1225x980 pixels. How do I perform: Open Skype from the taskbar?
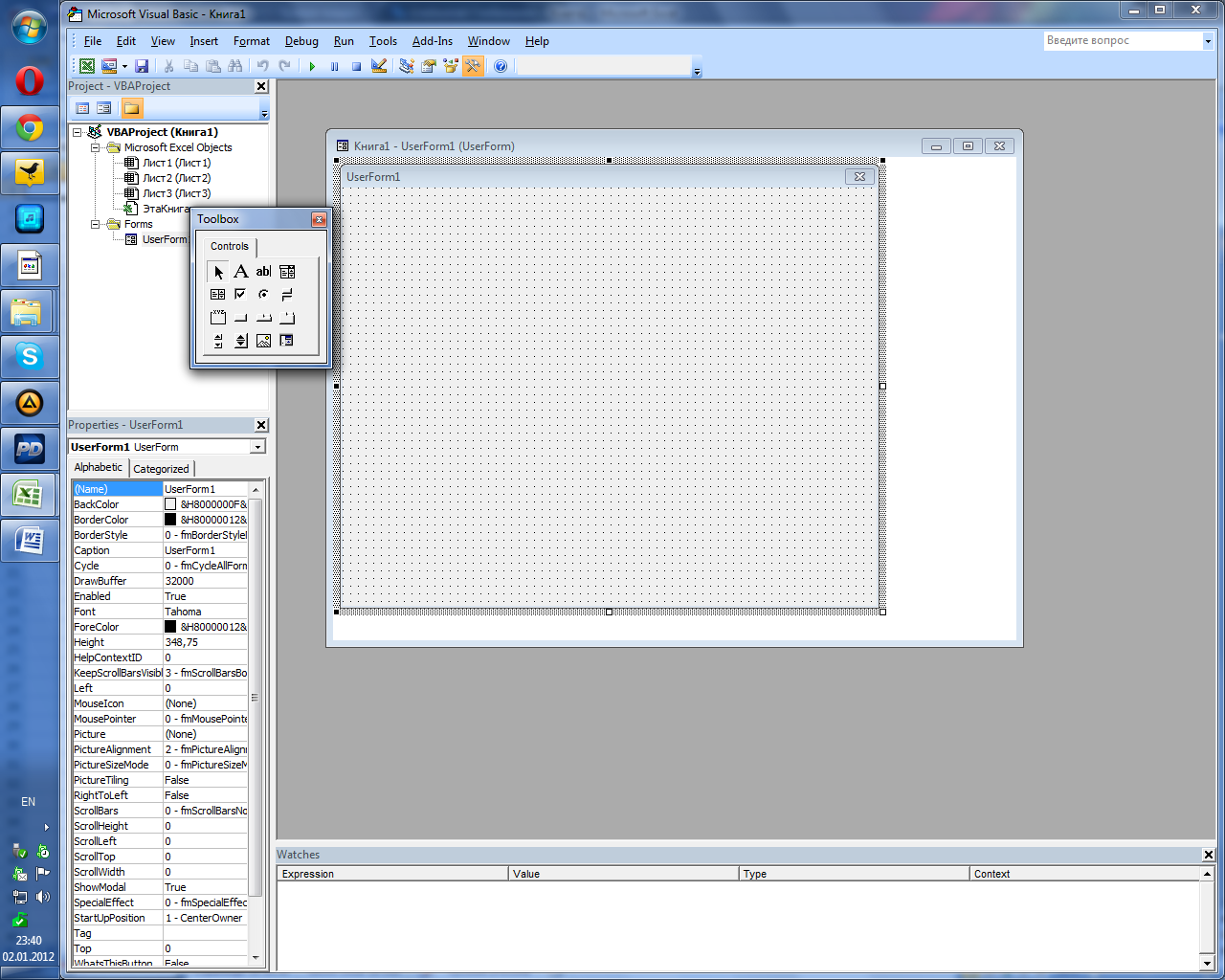point(30,357)
